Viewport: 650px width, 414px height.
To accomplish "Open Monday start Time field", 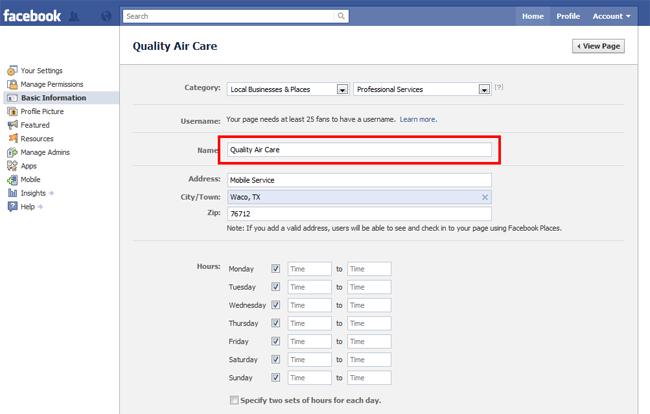I will click(x=310, y=269).
